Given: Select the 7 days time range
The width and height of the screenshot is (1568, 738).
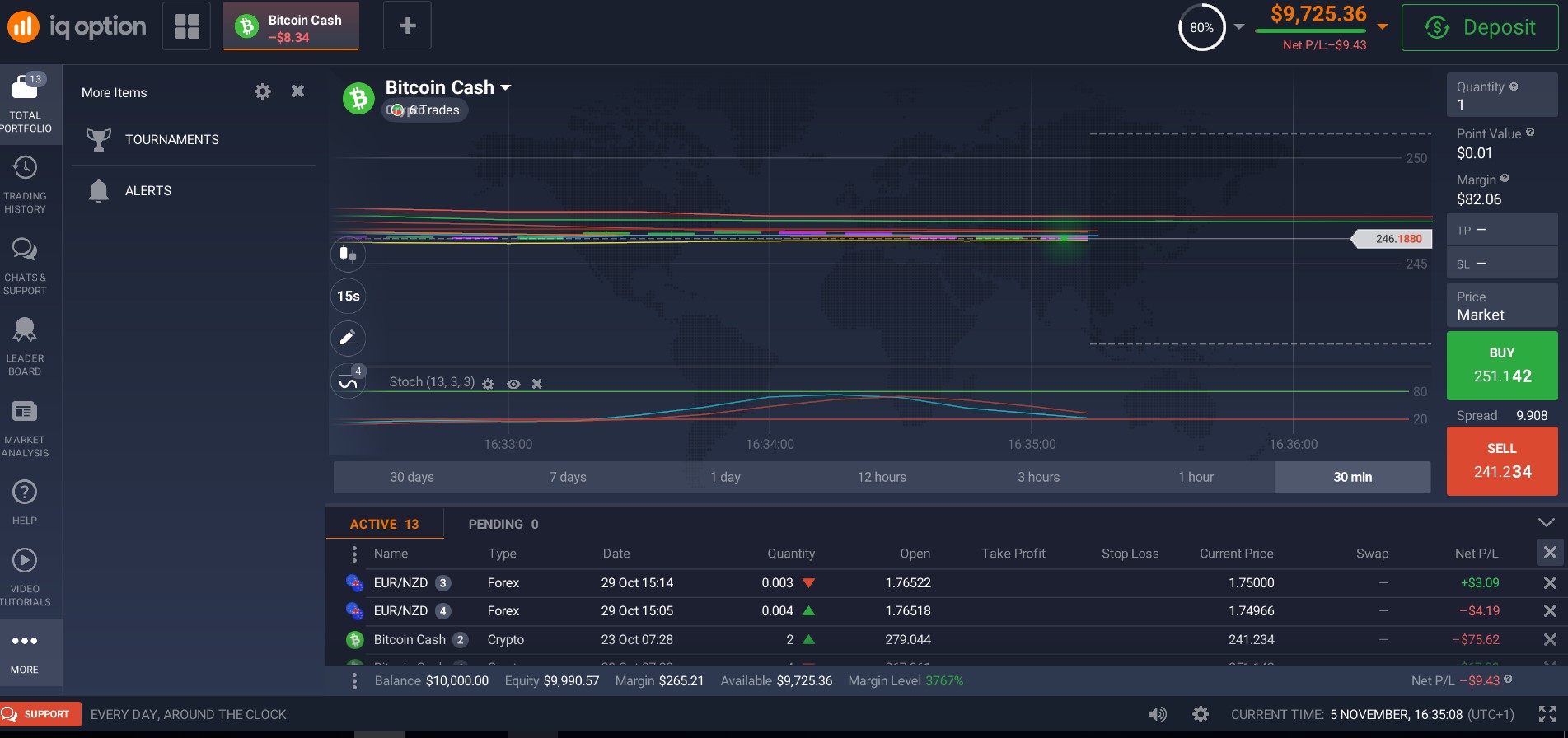Looking at the screenshot, I should click(x=569, y=477).
